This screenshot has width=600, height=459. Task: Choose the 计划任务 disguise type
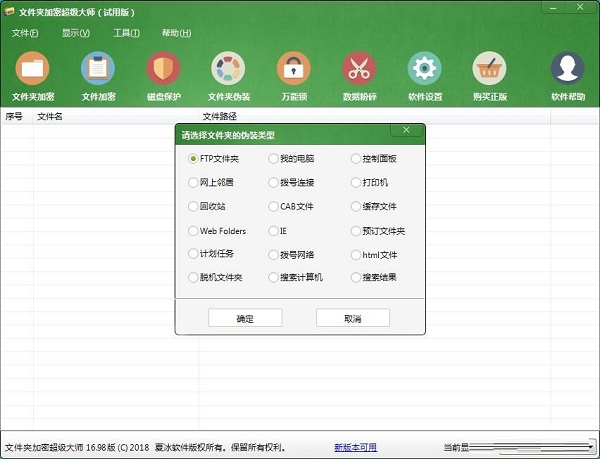211,254
